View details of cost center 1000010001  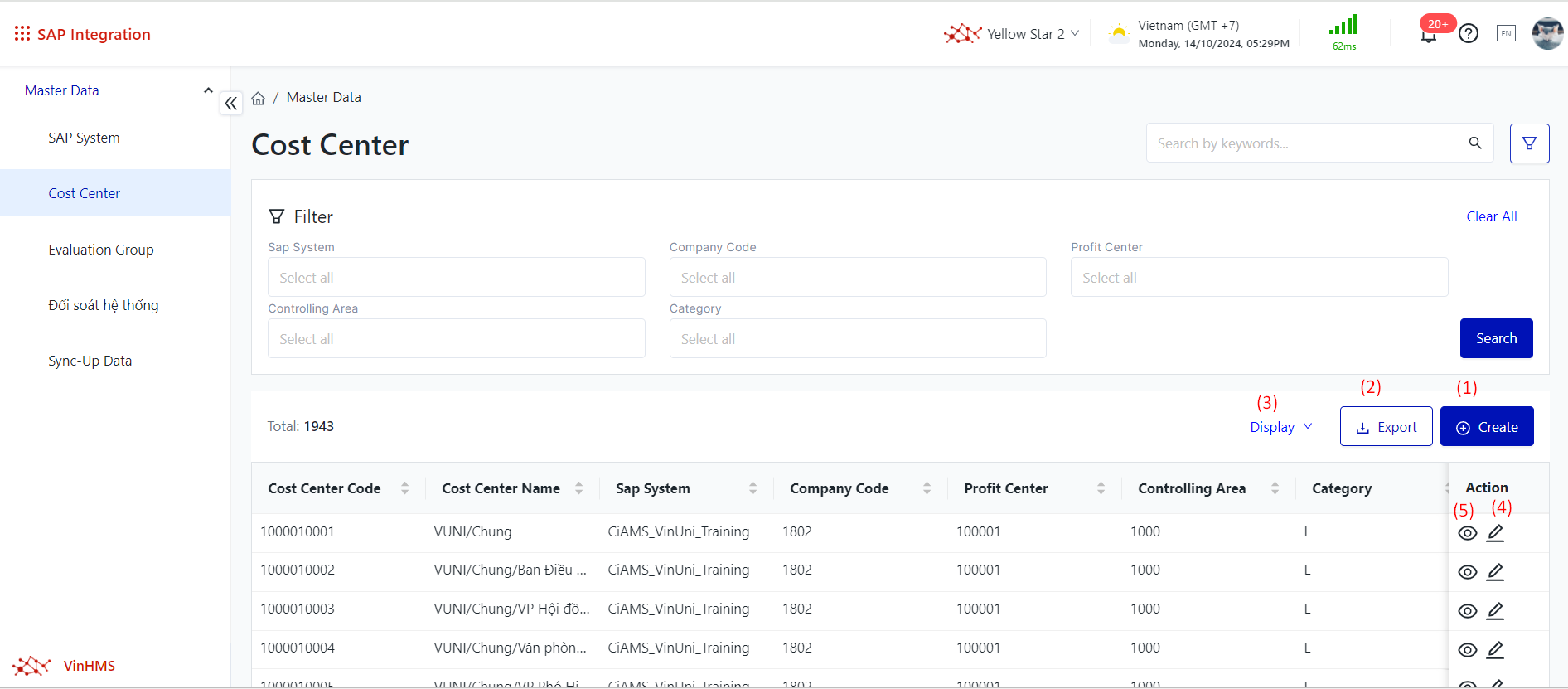[1467, 533]
